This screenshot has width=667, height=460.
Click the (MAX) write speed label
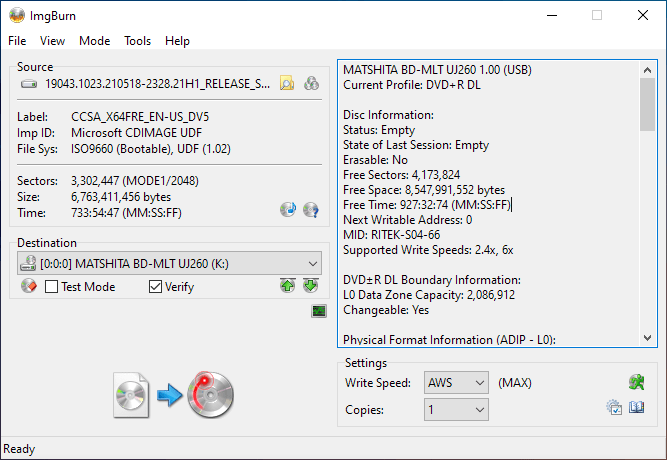[515, 383]
